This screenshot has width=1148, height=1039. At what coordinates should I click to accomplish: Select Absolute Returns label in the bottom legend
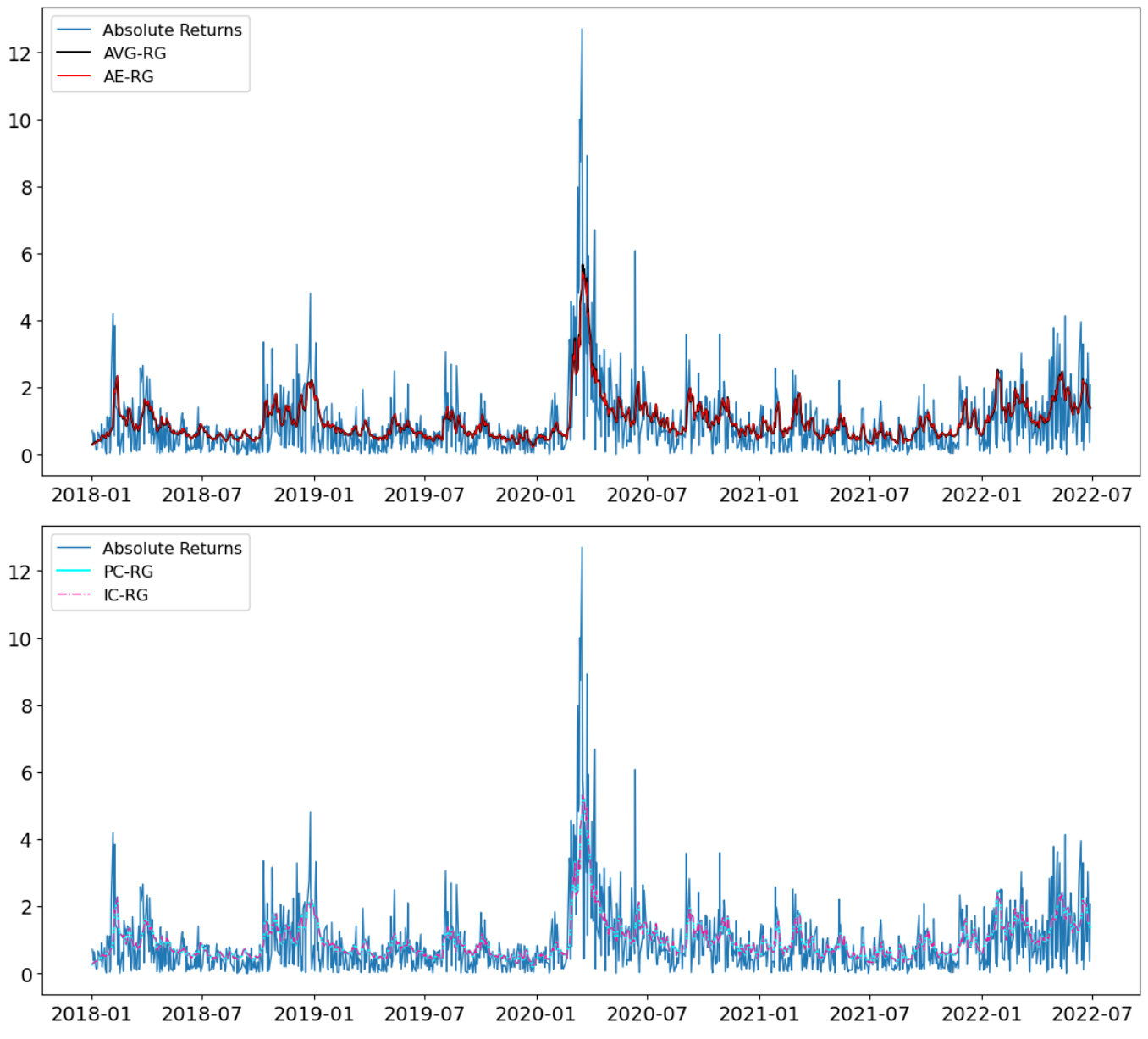[x=172, y=548]
